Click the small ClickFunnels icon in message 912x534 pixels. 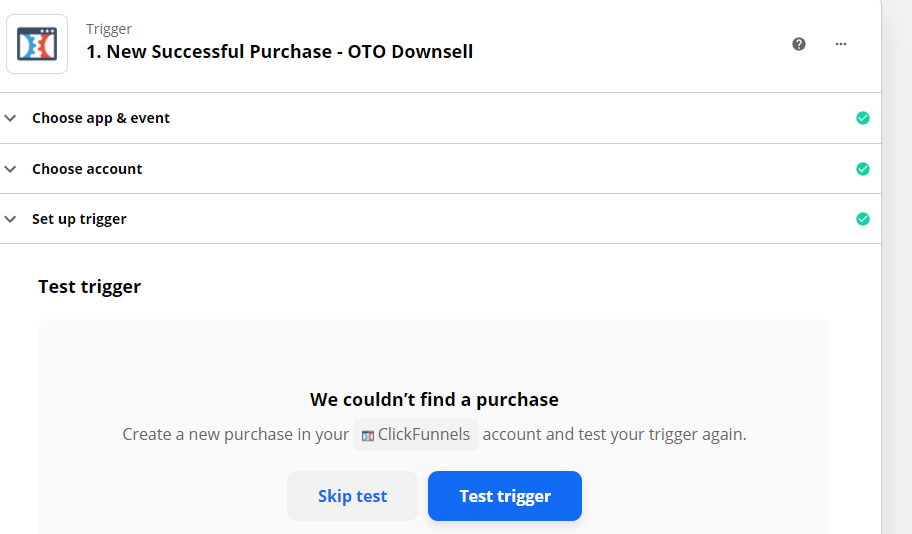coord(368,436)
